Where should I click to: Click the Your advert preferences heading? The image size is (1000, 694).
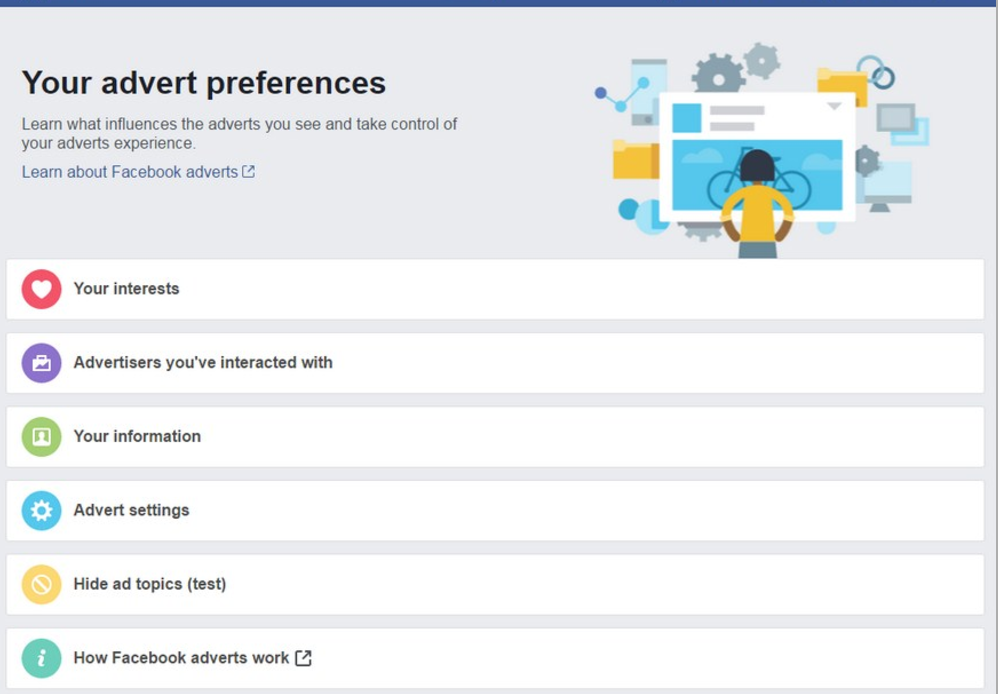[203, 83]
